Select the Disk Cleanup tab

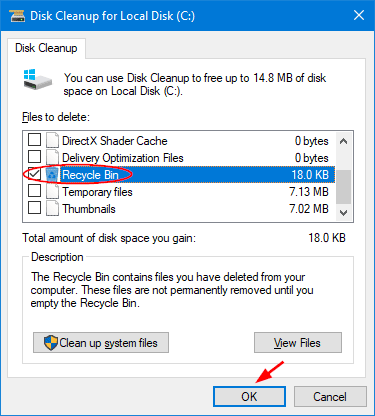(x=46, y=48)
